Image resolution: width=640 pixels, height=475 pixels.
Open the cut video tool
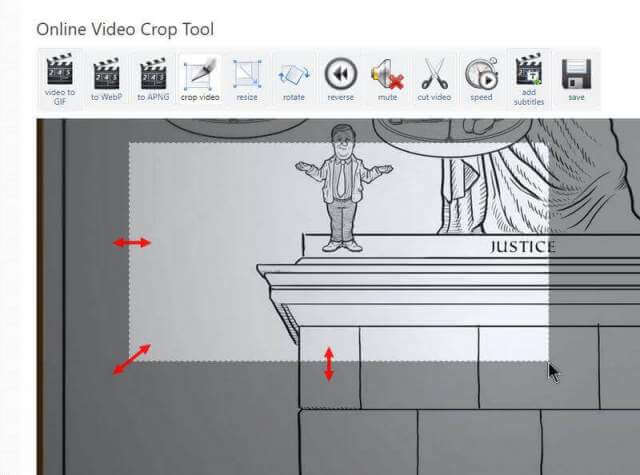tap(434, 79)
